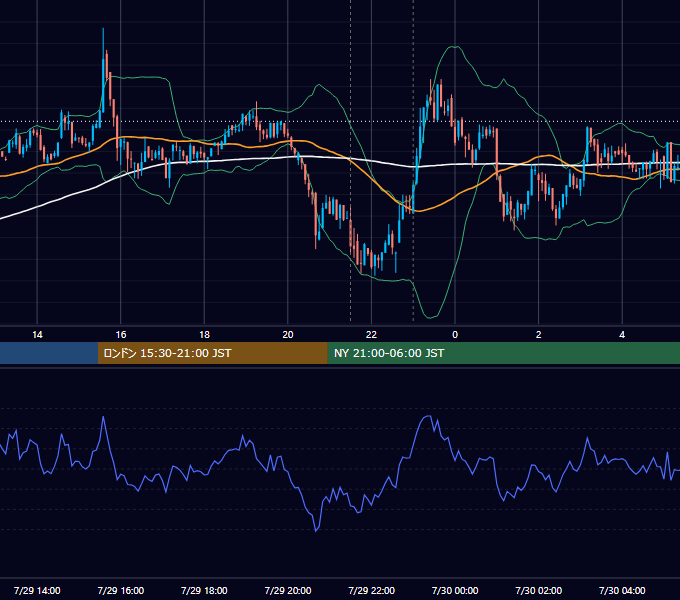Click the 7/29 16:00 time label
The width and height of the screenshot is (680, 600).
pos(121,590)
